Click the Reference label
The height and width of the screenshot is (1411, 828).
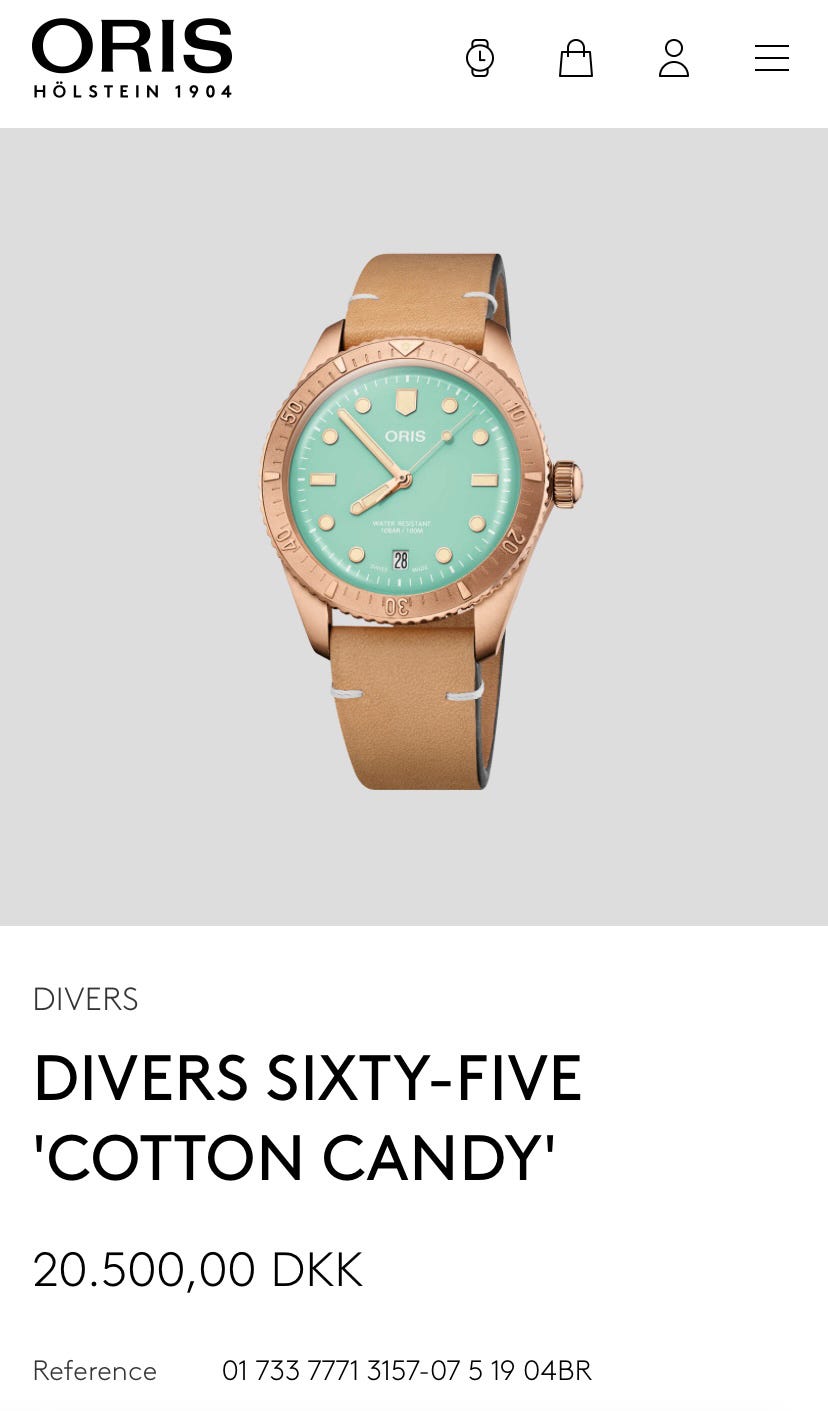pyautogui.click(x=95, y=1370)
